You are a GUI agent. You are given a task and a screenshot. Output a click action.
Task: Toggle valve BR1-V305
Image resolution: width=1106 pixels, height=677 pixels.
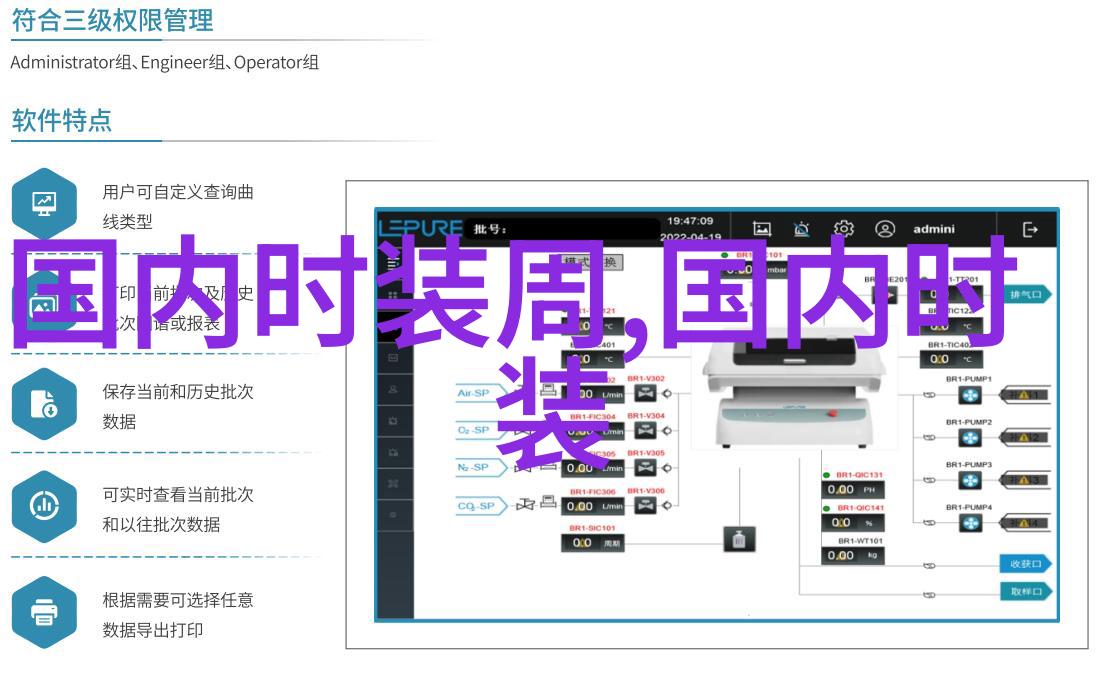tap(645, 467)
